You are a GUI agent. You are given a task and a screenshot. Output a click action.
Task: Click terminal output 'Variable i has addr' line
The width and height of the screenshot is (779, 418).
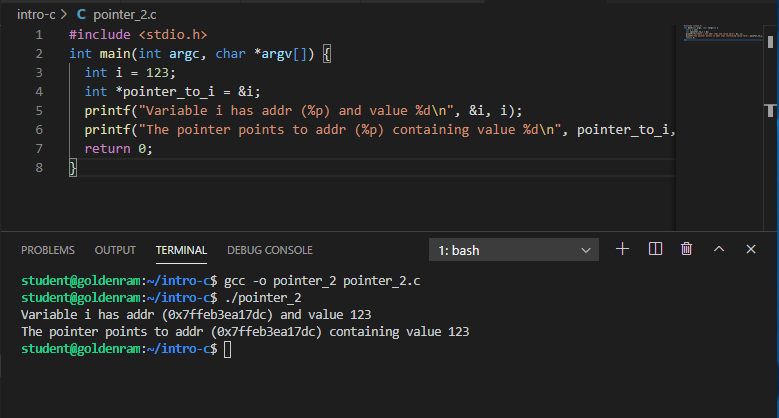(196, 315)
